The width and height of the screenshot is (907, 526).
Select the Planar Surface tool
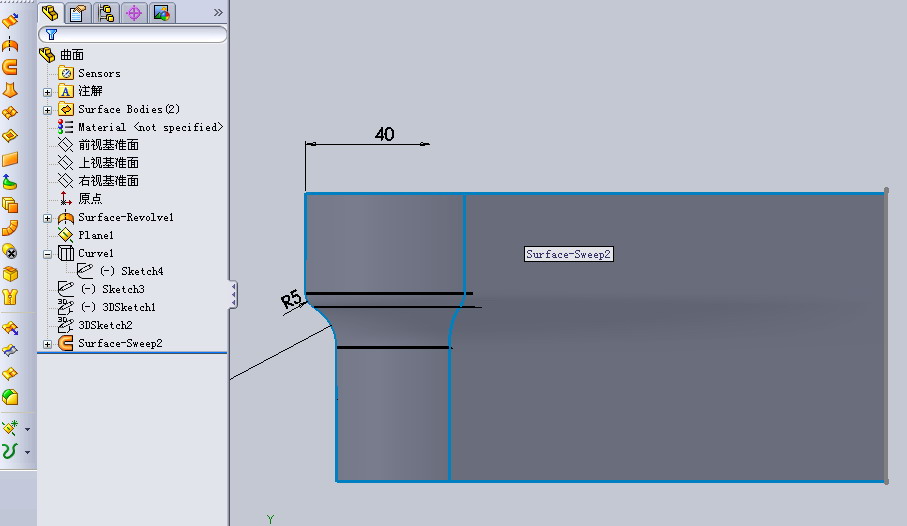coord(10,159)
